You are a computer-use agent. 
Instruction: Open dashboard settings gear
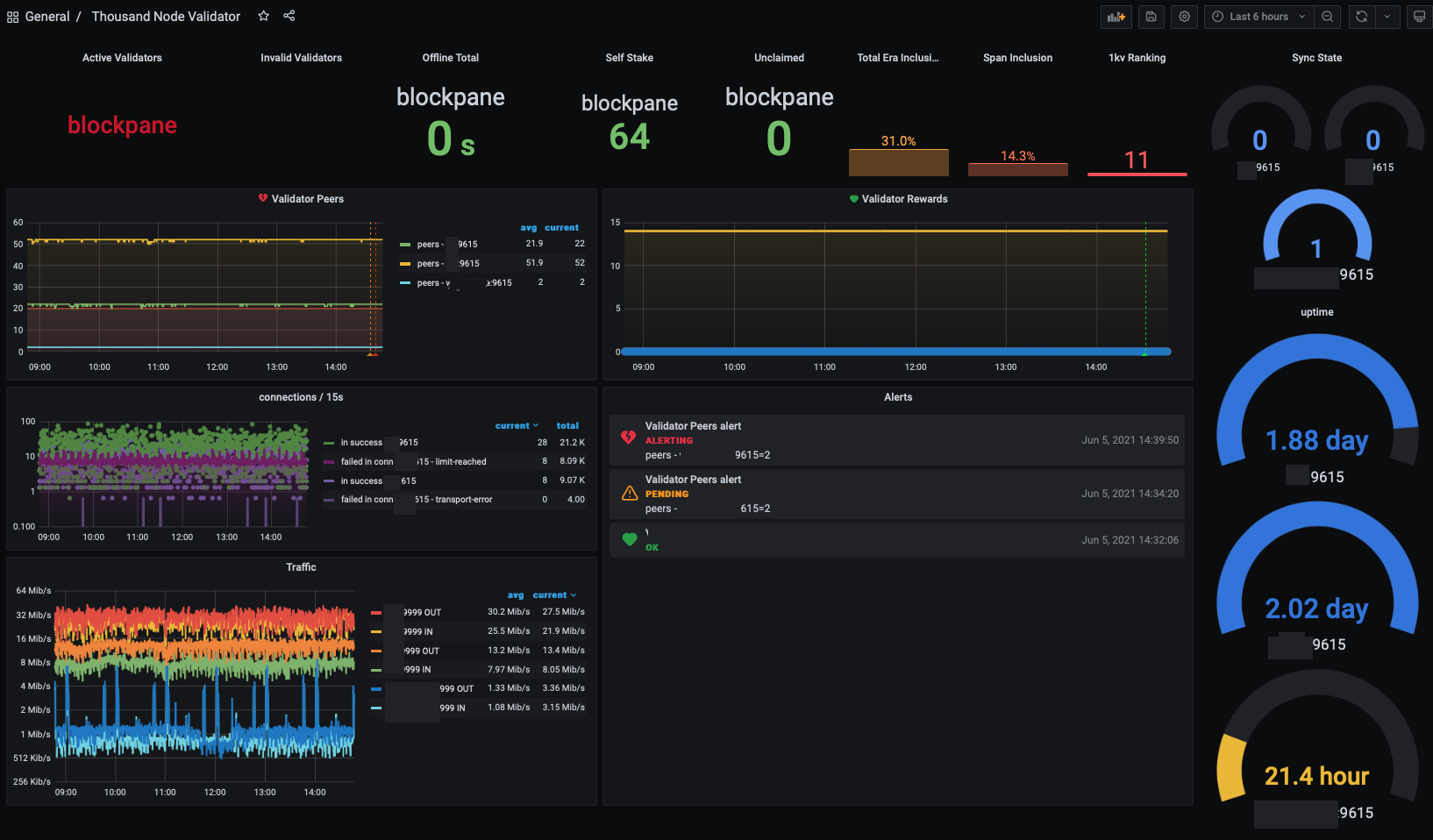pos(1184,17)
